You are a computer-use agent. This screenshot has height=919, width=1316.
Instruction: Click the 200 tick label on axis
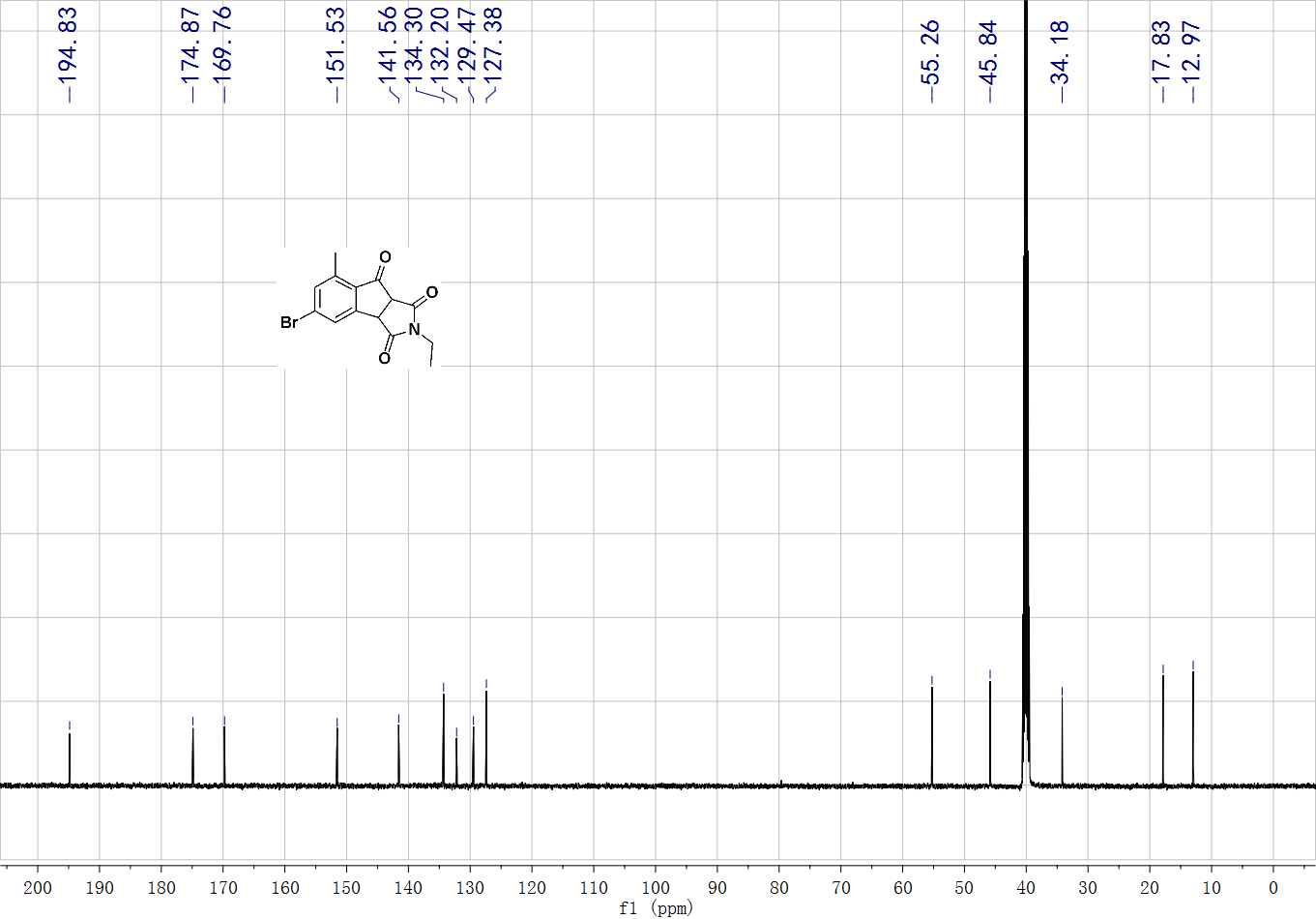point(38,888)
